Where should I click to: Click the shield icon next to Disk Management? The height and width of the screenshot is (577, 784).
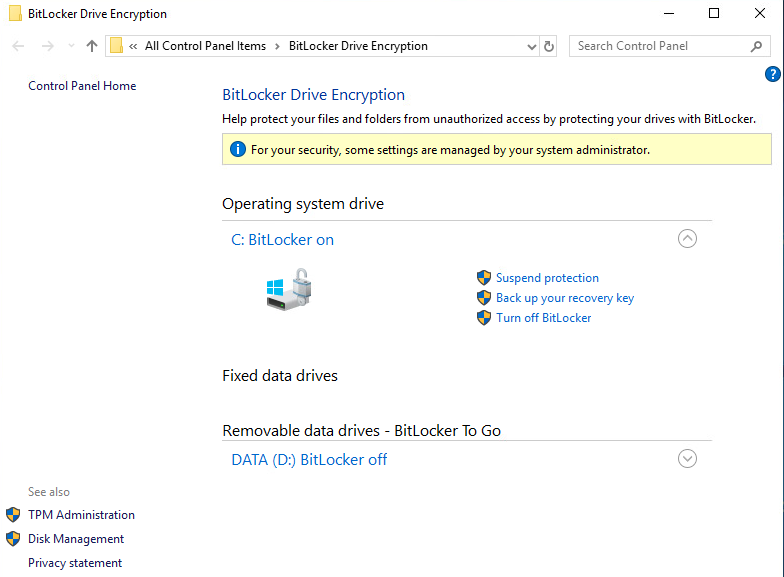(x=13, y=538)
